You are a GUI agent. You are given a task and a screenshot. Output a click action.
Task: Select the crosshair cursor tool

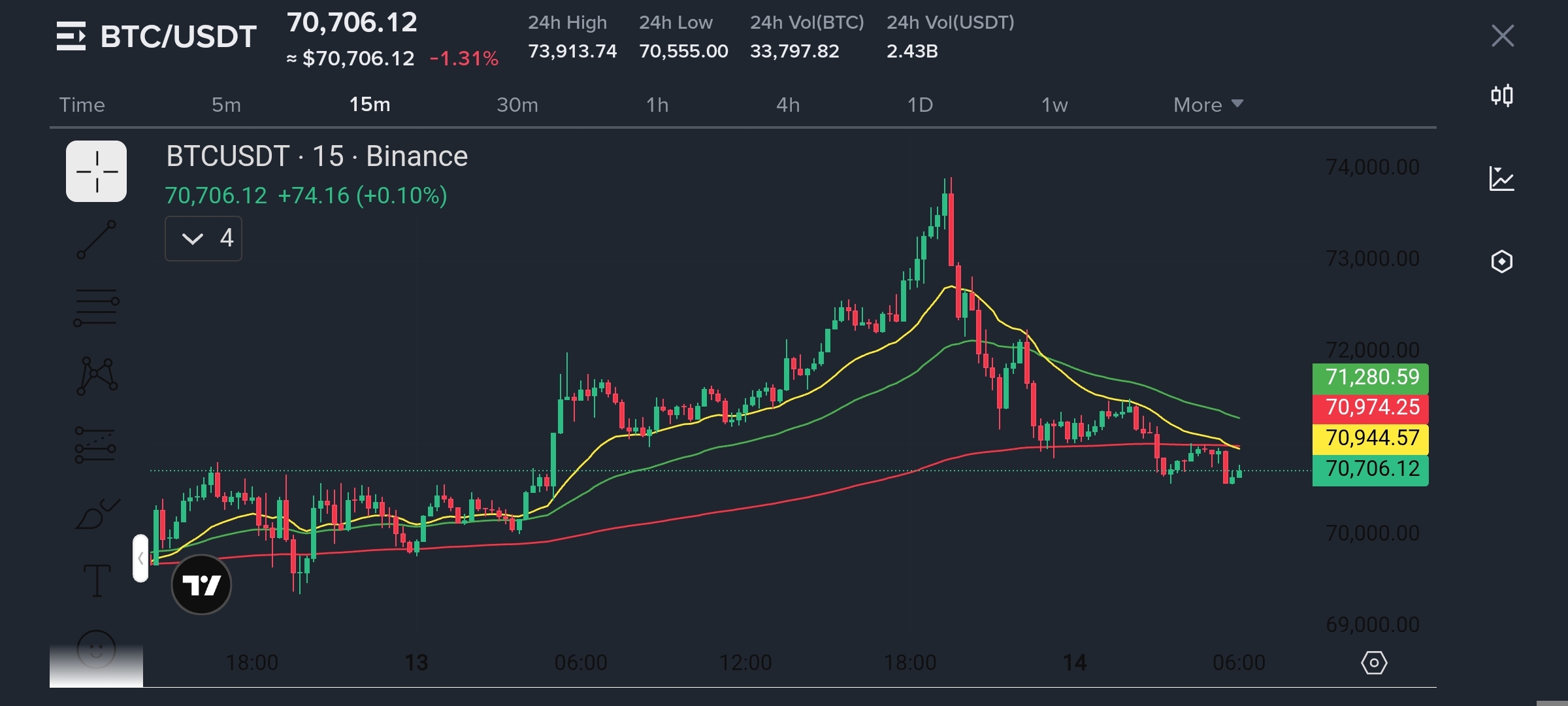tap(96, 171)
